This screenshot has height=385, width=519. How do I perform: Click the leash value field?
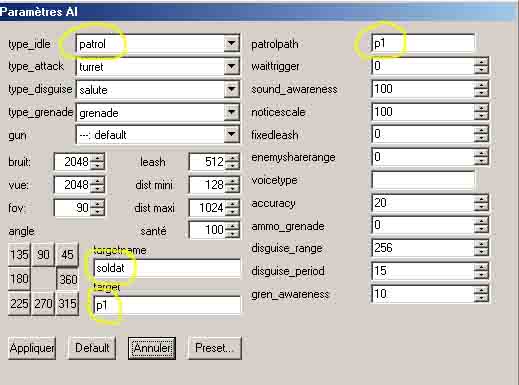[x=207, y=162]
